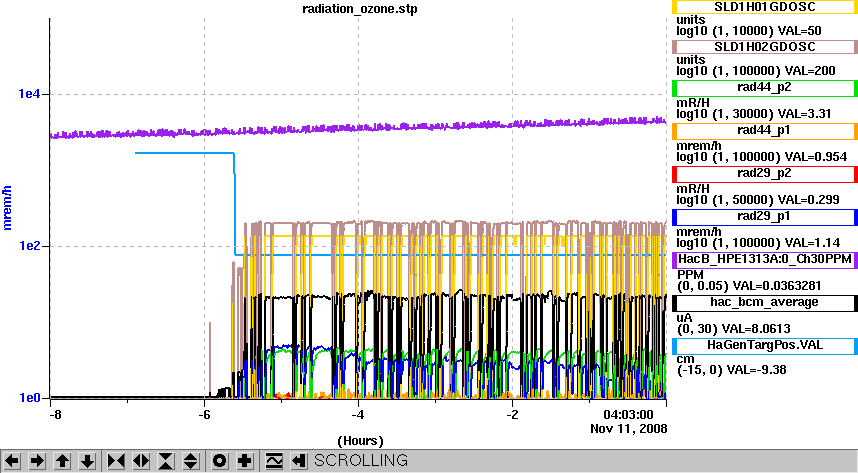This screenshot has width=858, height=473.
Task: Pan the graph right with the right arrow
Action: (37, 461)
